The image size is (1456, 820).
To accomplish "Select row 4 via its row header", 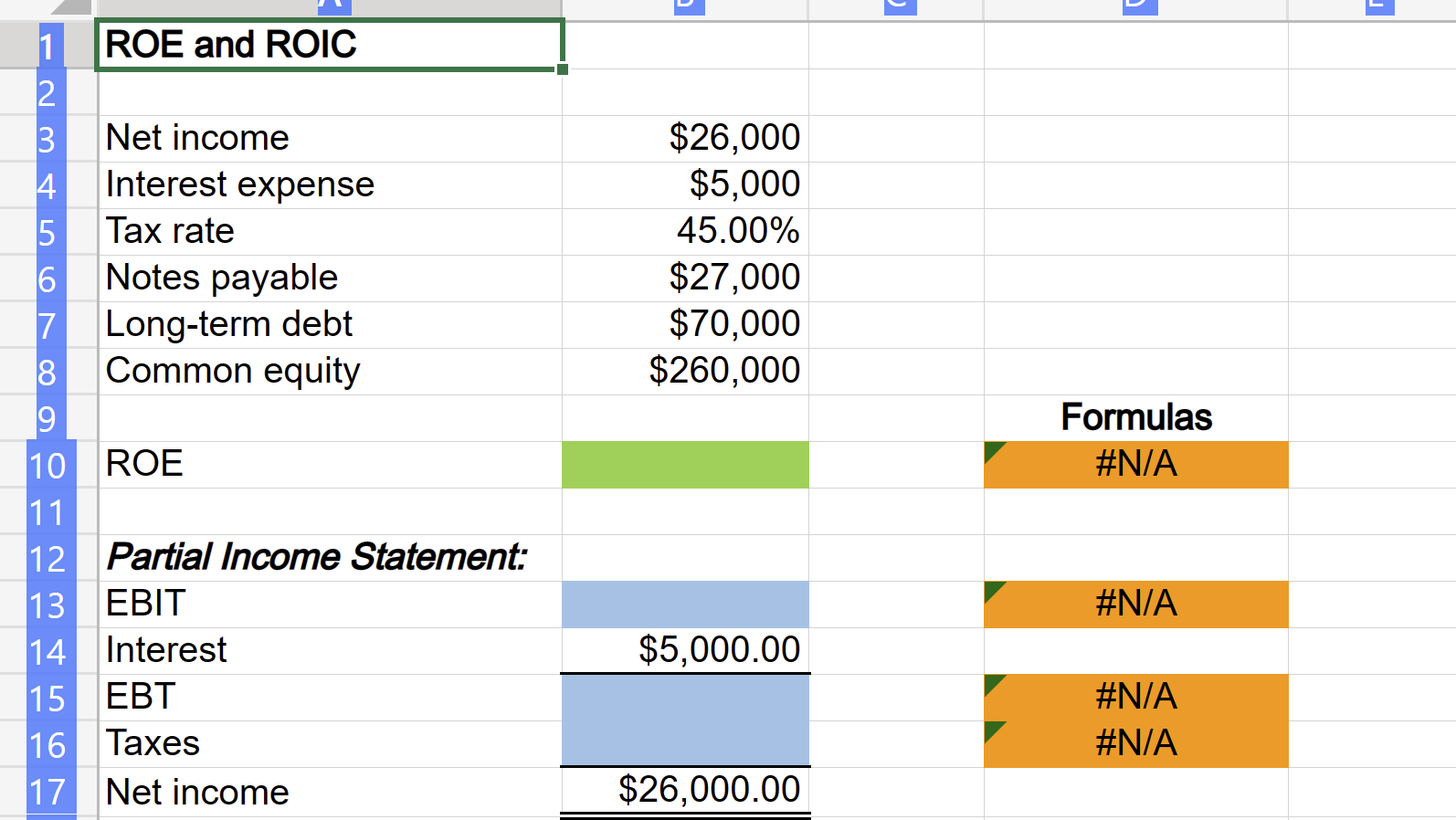I will tap(47, 185).
